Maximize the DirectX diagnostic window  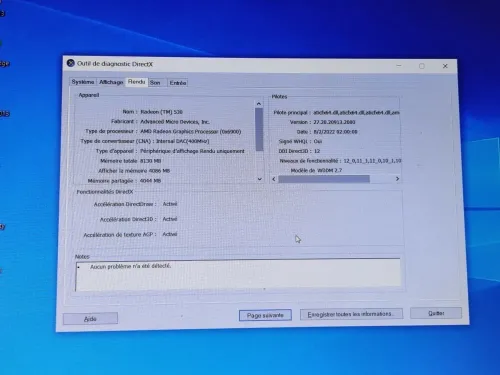tap(422, 66)
